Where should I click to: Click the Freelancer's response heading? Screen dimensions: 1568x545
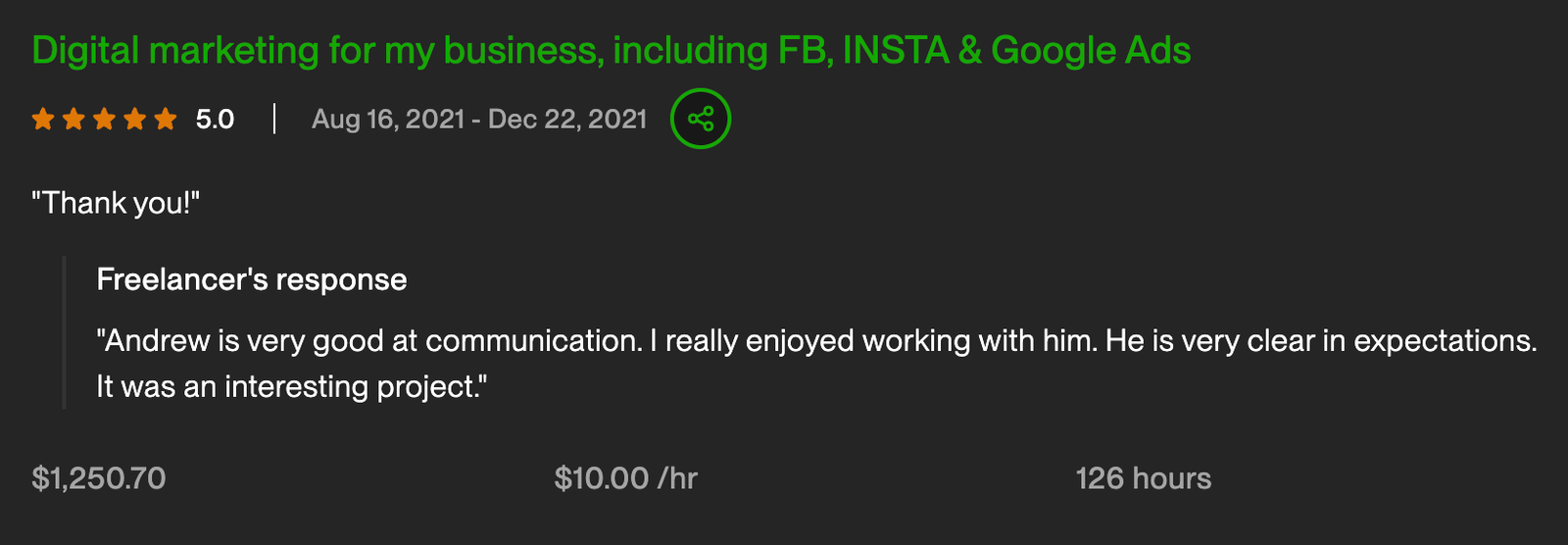pos(252,279)
